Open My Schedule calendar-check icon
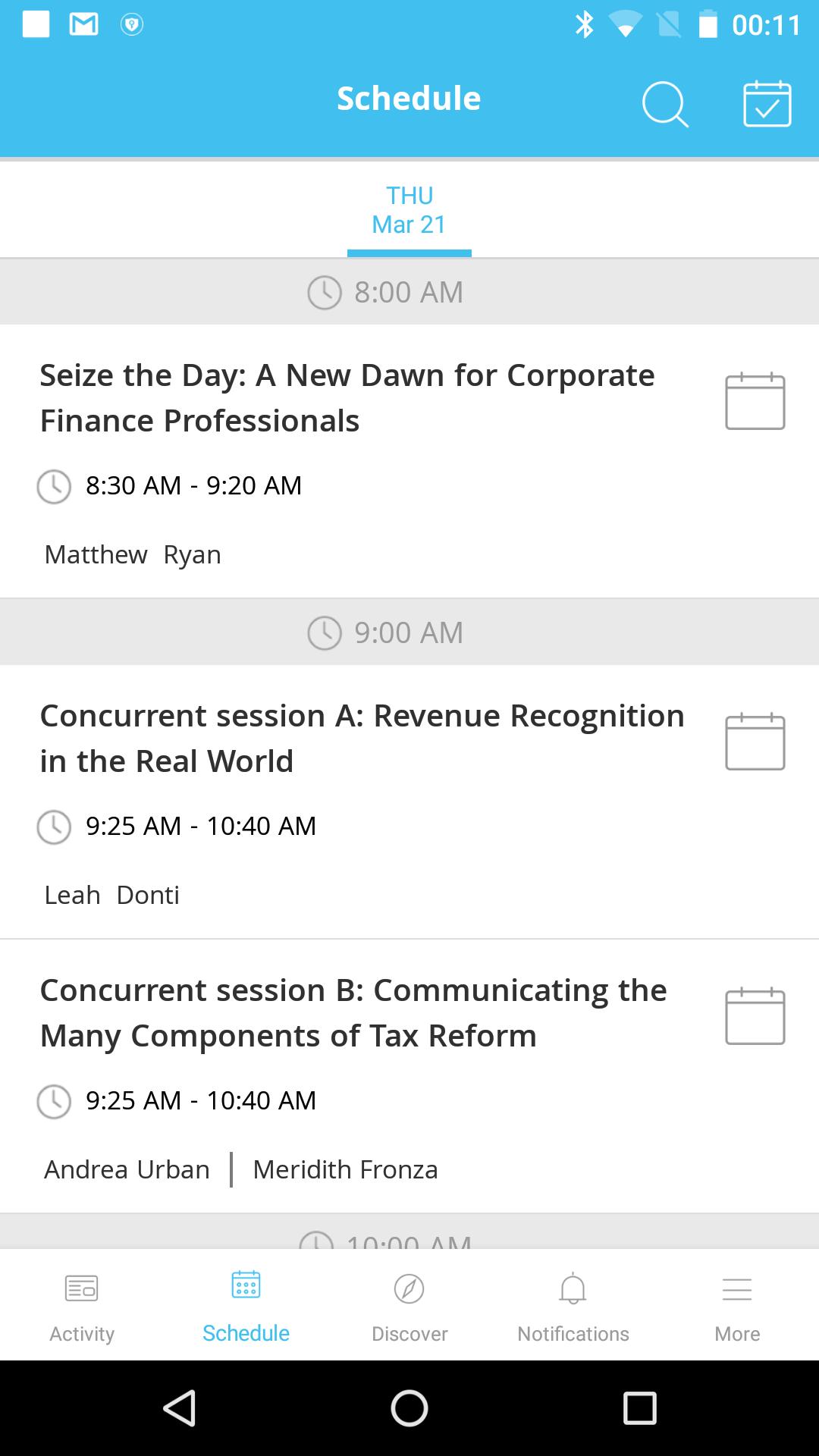819x1456 pixels. coord(767,104)
